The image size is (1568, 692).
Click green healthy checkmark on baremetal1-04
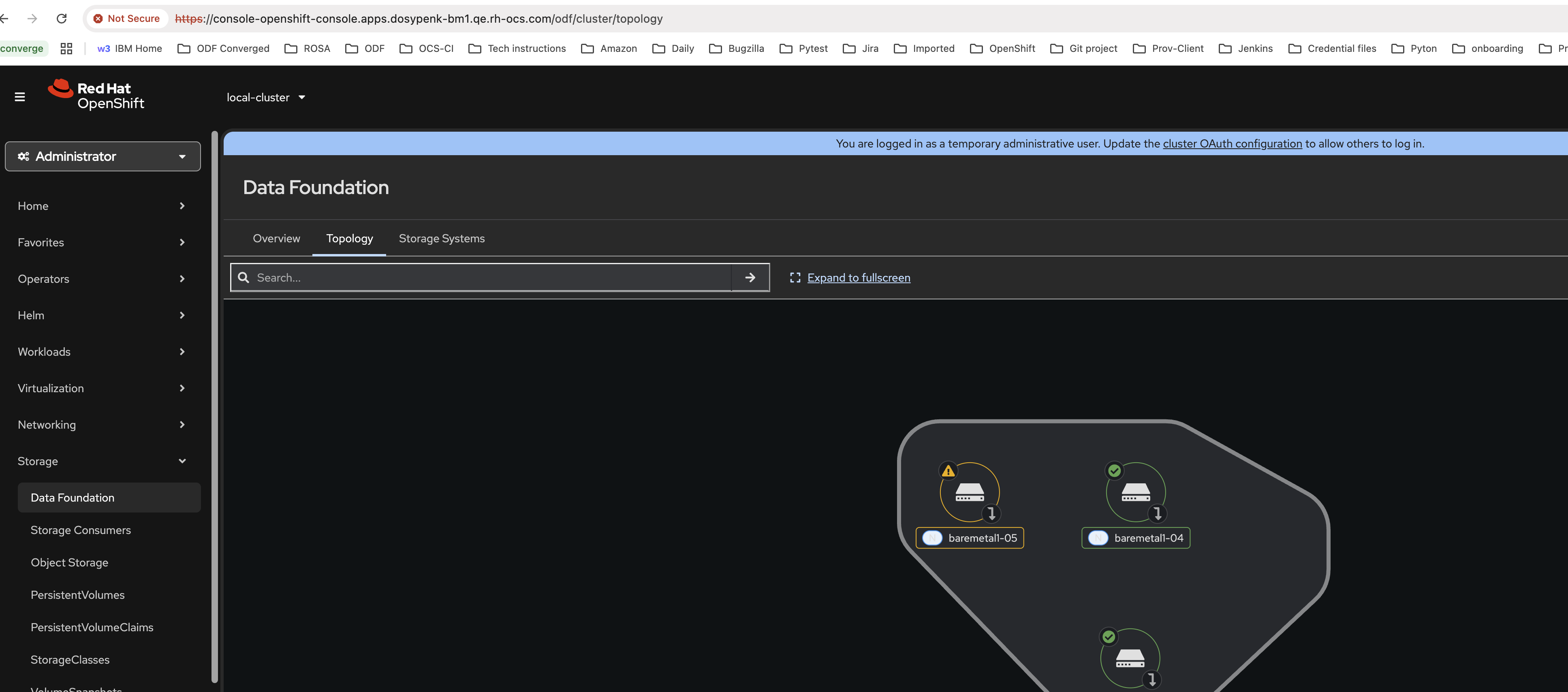click(1114, 470)
